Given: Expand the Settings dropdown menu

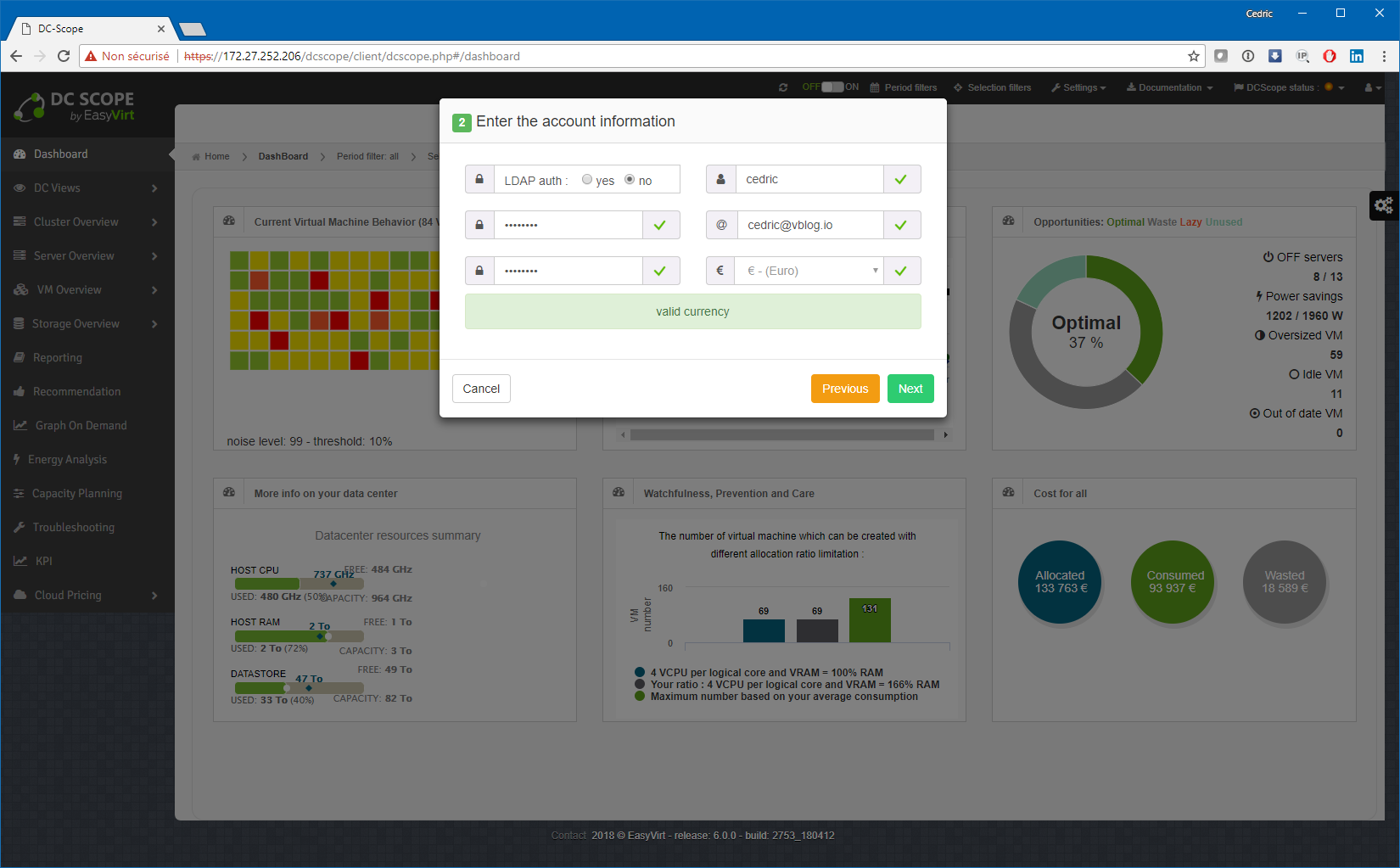Looking at the screenshot, I should click(1078, 87).
